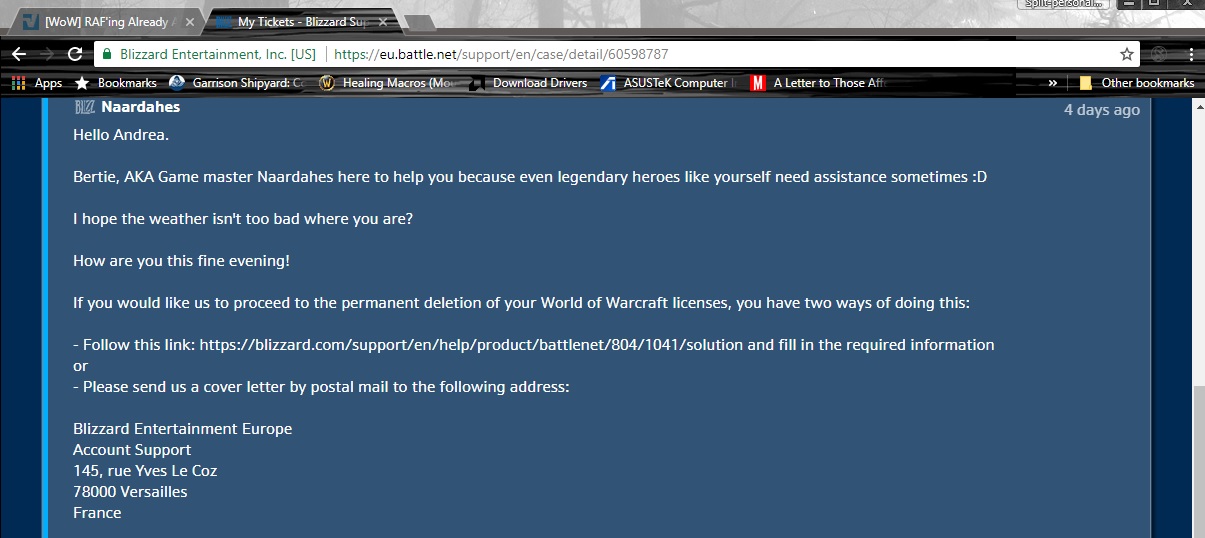The height and width of the screenshot is (538, 1205).
Task: Click the browser forward arrow
Action: (46, 54)
